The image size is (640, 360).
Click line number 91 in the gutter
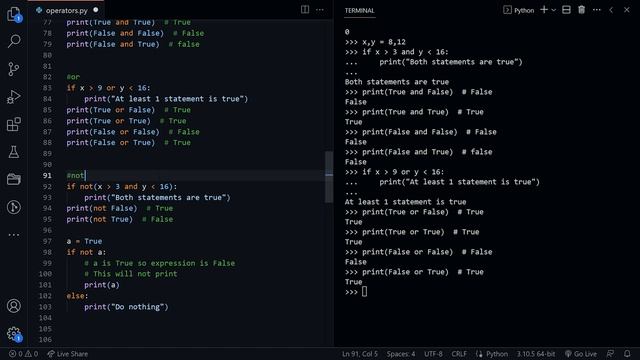[47, 176]
